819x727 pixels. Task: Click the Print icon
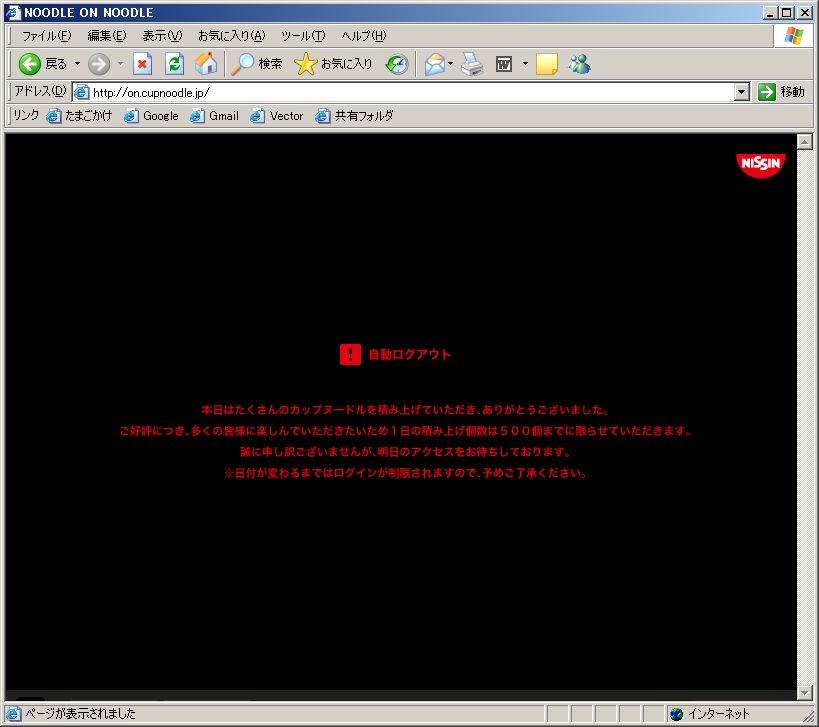coord(472,64)
